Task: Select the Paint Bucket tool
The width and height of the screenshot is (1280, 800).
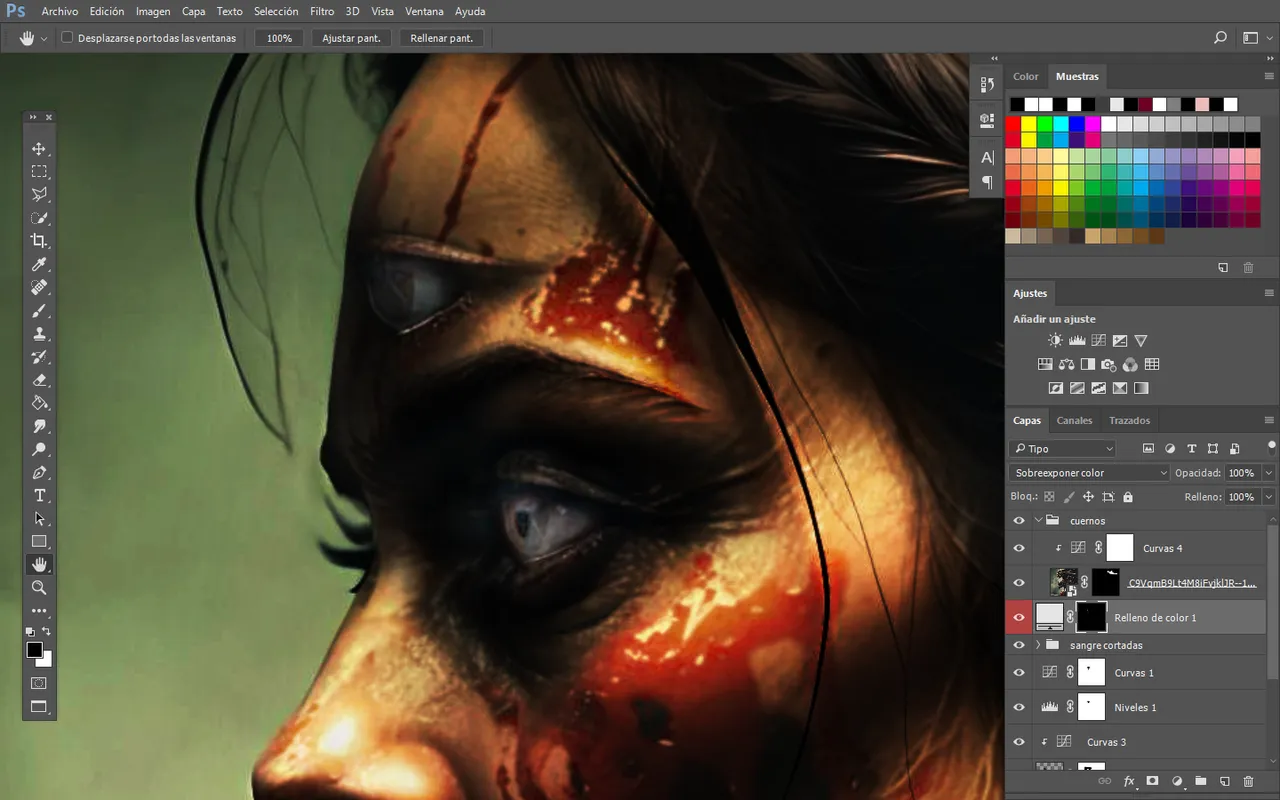Action: [x=39, y=403]
